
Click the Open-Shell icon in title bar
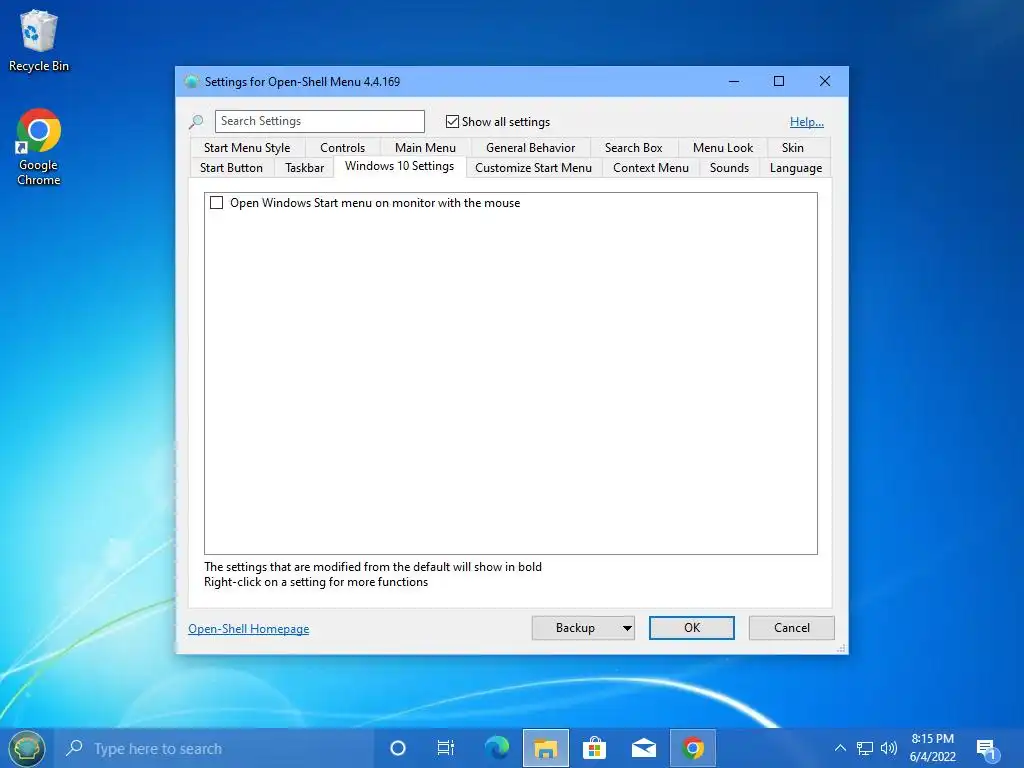point(191,82)
